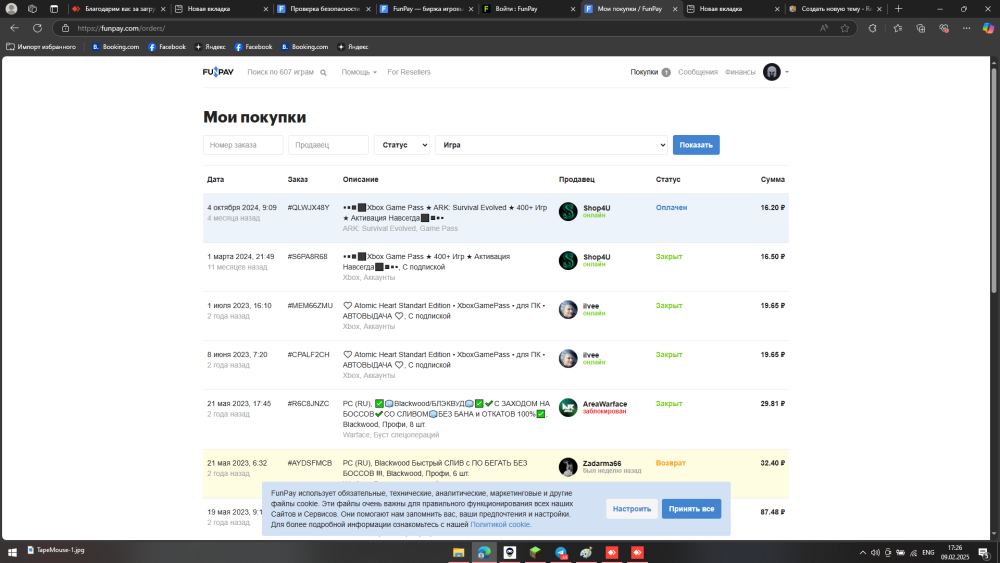Open Paint palette icon in taskbar
1000x563 pixels.
tap(586, 552)
